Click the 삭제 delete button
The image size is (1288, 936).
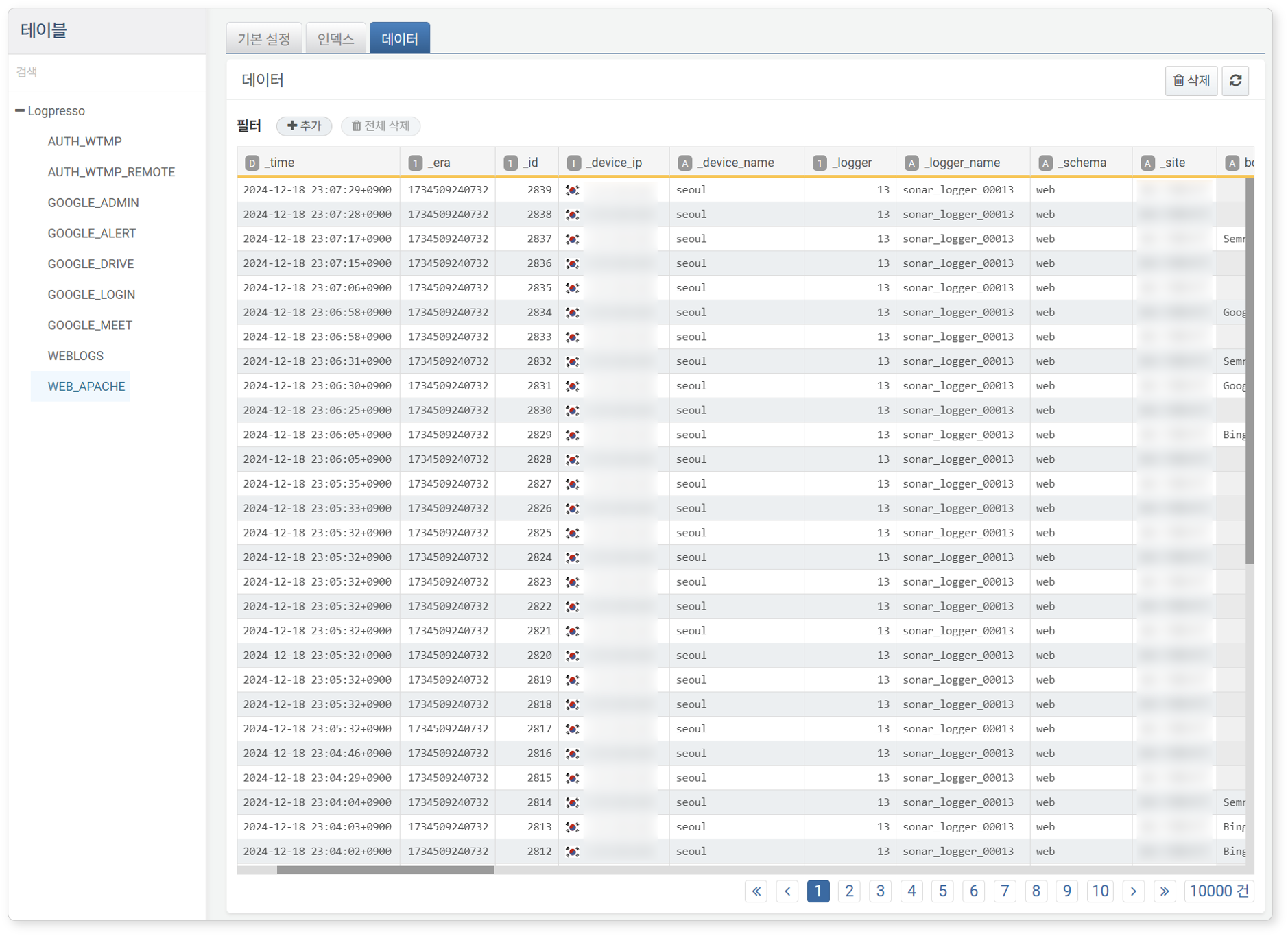click(1191, 81)
